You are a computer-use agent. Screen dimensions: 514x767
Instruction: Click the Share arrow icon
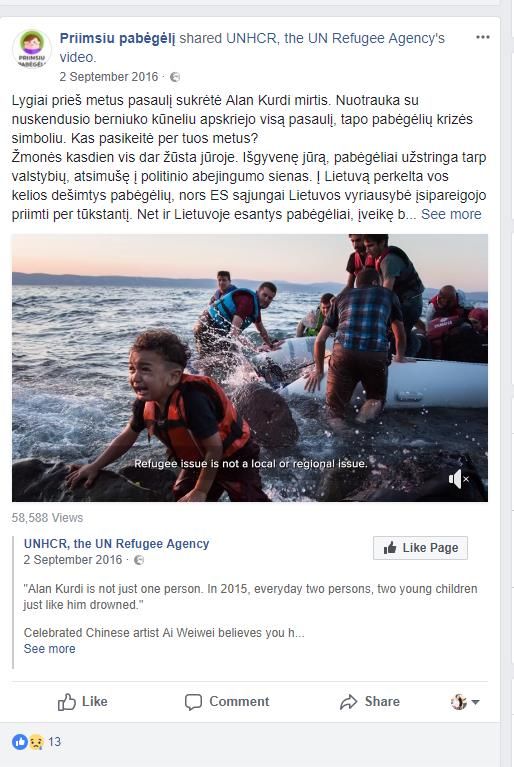click(348, 702)
